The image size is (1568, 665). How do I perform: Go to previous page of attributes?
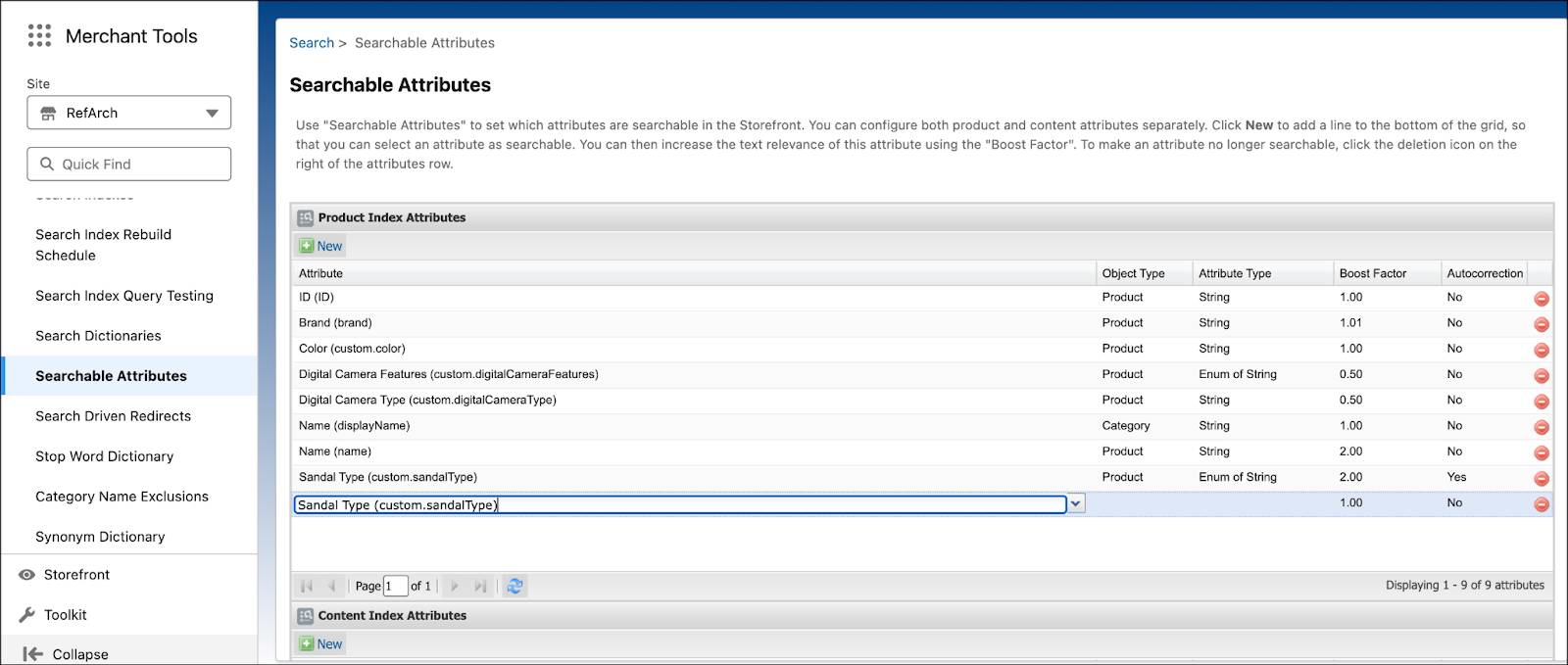[332, 586]
